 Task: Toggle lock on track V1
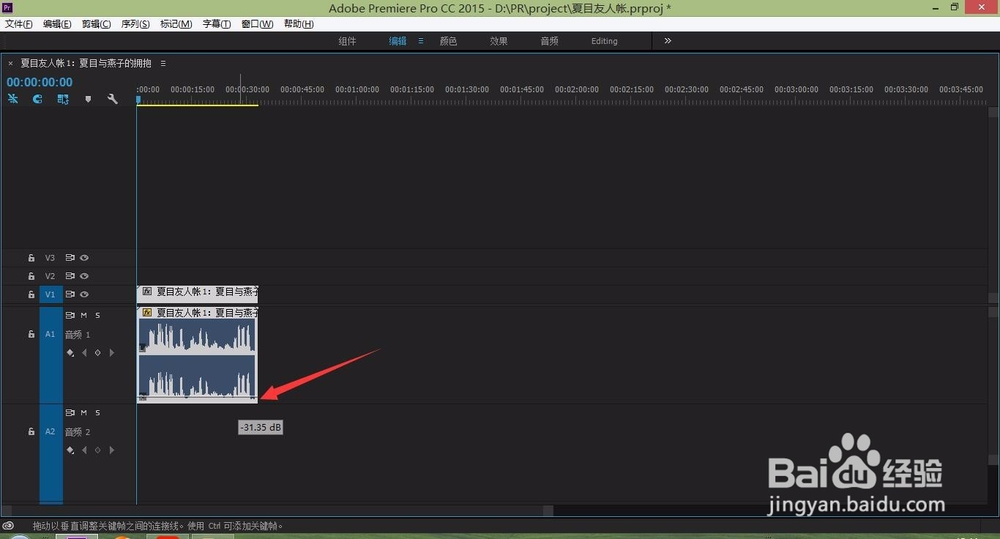pos(31,294)
